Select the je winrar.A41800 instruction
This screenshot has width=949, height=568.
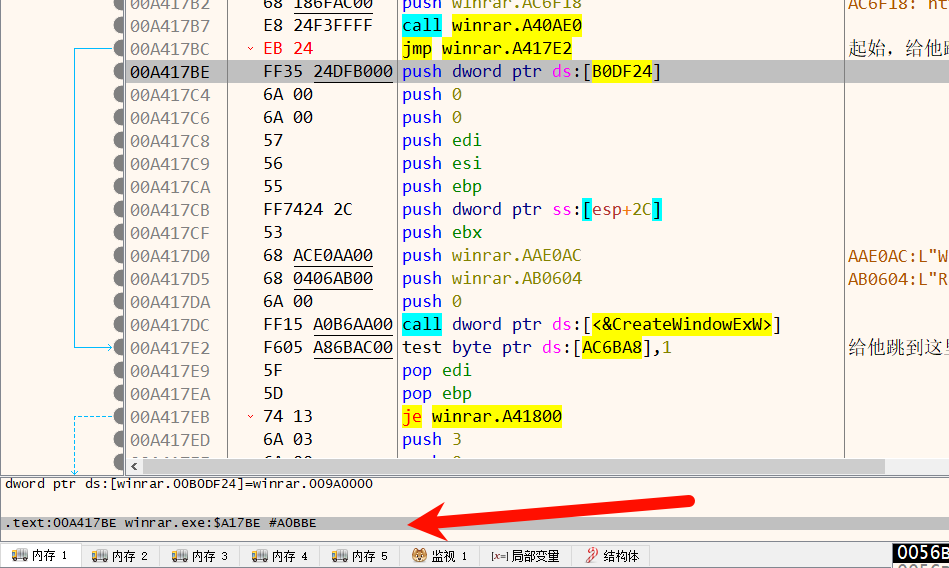[481, 416]
